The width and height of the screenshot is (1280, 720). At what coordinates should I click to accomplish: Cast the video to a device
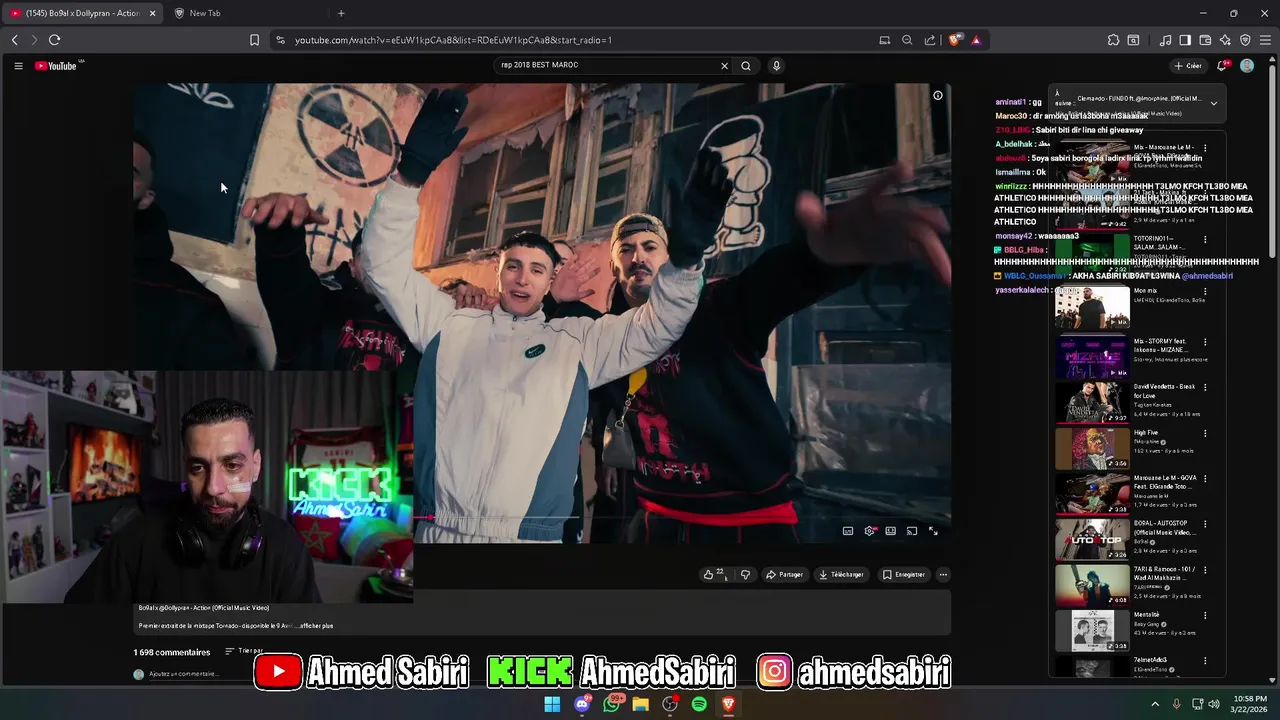coord(912,531)
